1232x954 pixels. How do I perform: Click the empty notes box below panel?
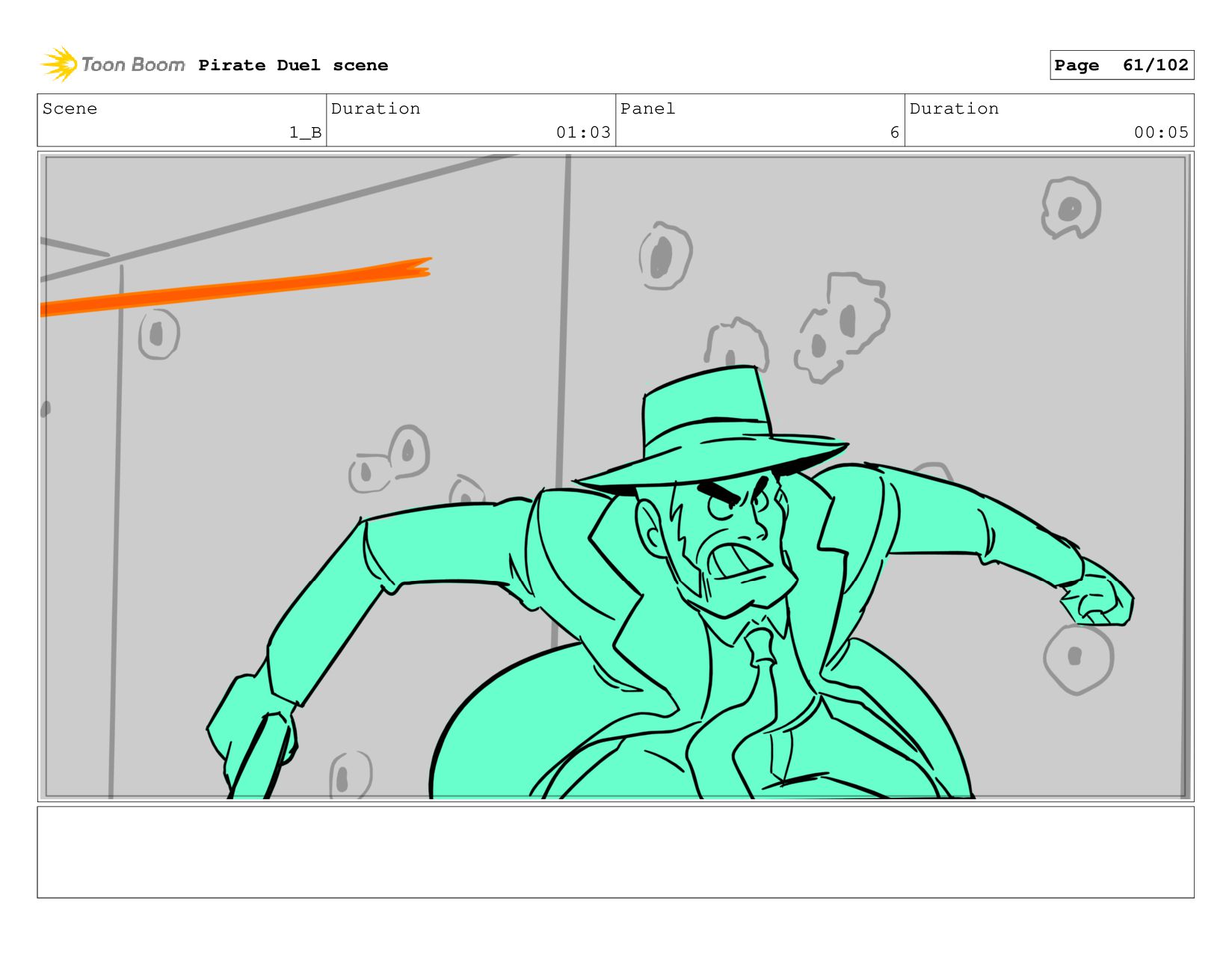coord(615,852)
